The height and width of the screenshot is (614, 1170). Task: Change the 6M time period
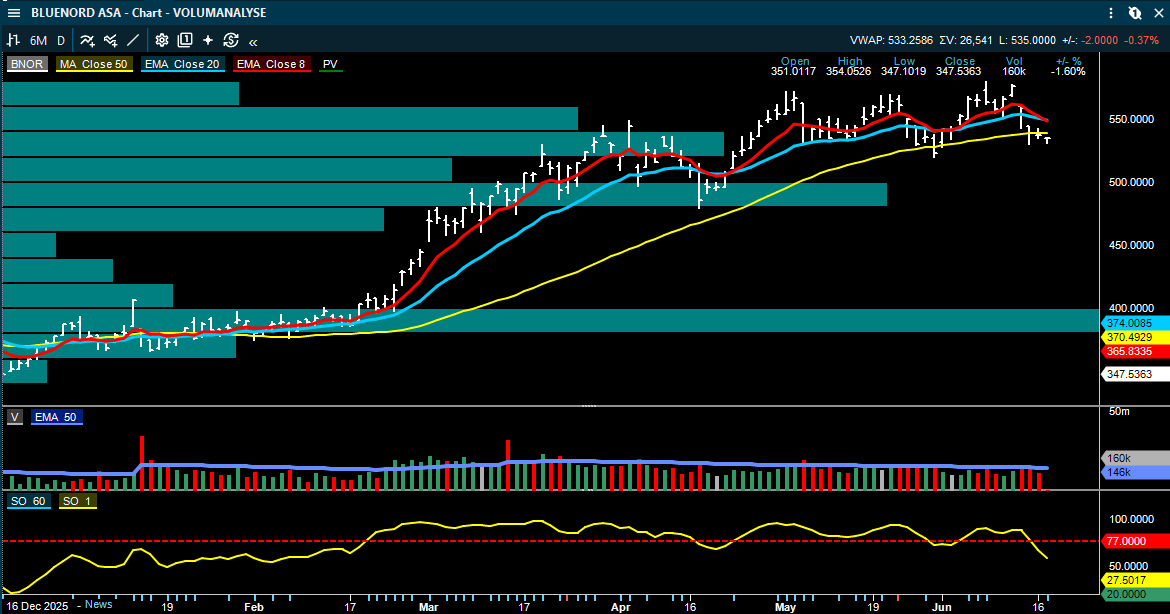pos(38,41)
